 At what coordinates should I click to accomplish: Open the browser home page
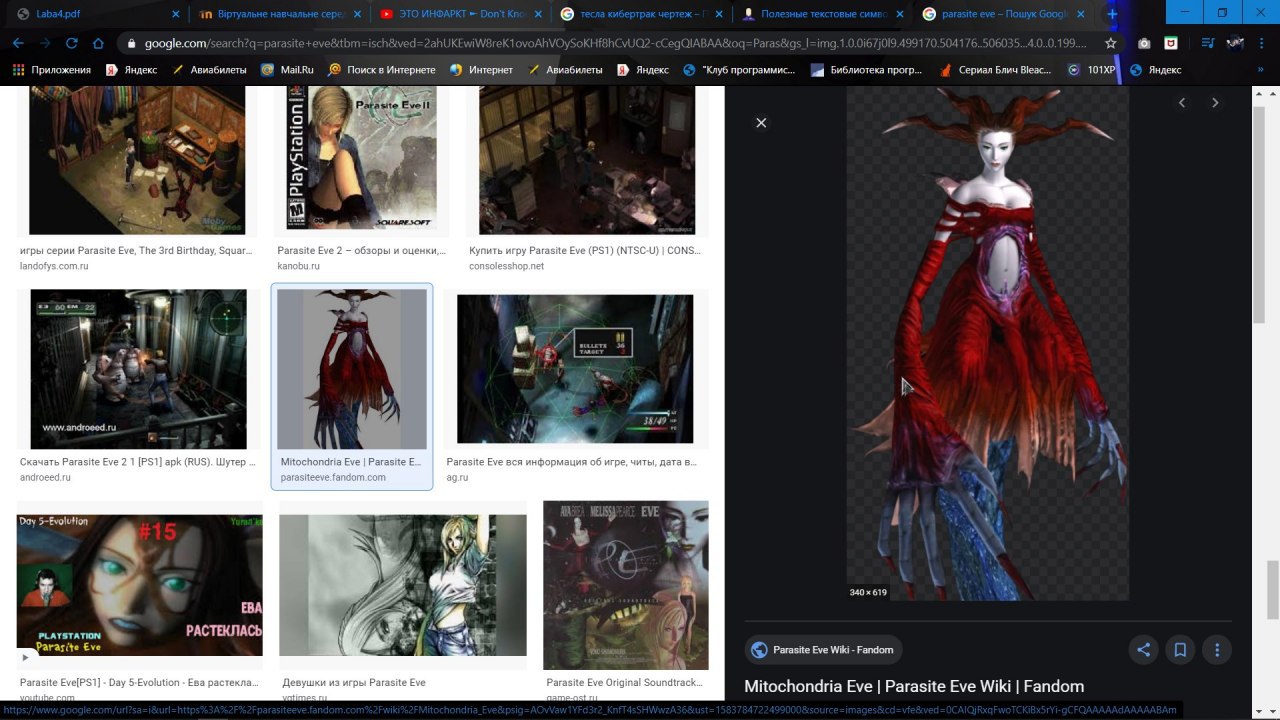click(x=98, y=43)
